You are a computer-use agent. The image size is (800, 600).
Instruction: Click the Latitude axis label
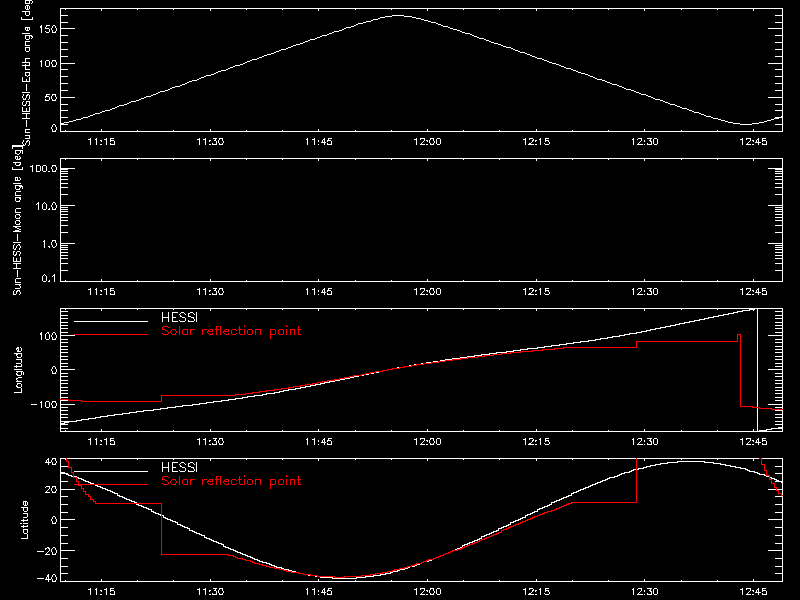click(x=24, y=520)
